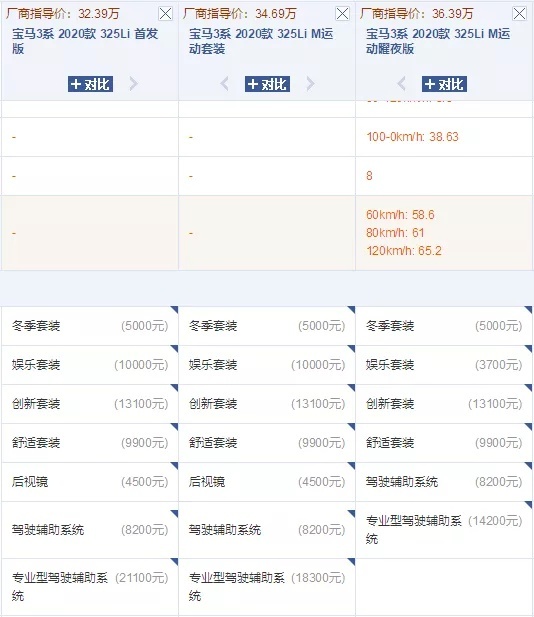Select 舒适套装 (9900元) in 首发版 column
Screen dimensions: 534x617
pos(90,443)
